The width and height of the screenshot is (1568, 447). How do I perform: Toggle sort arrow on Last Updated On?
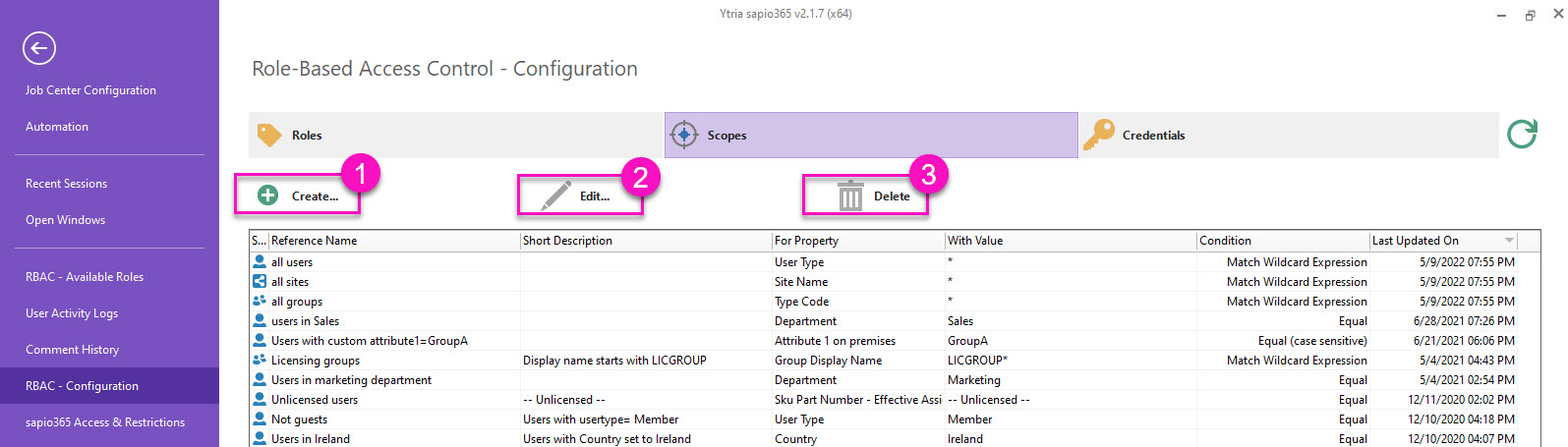pyautogui.click(x=1508, y=241)
